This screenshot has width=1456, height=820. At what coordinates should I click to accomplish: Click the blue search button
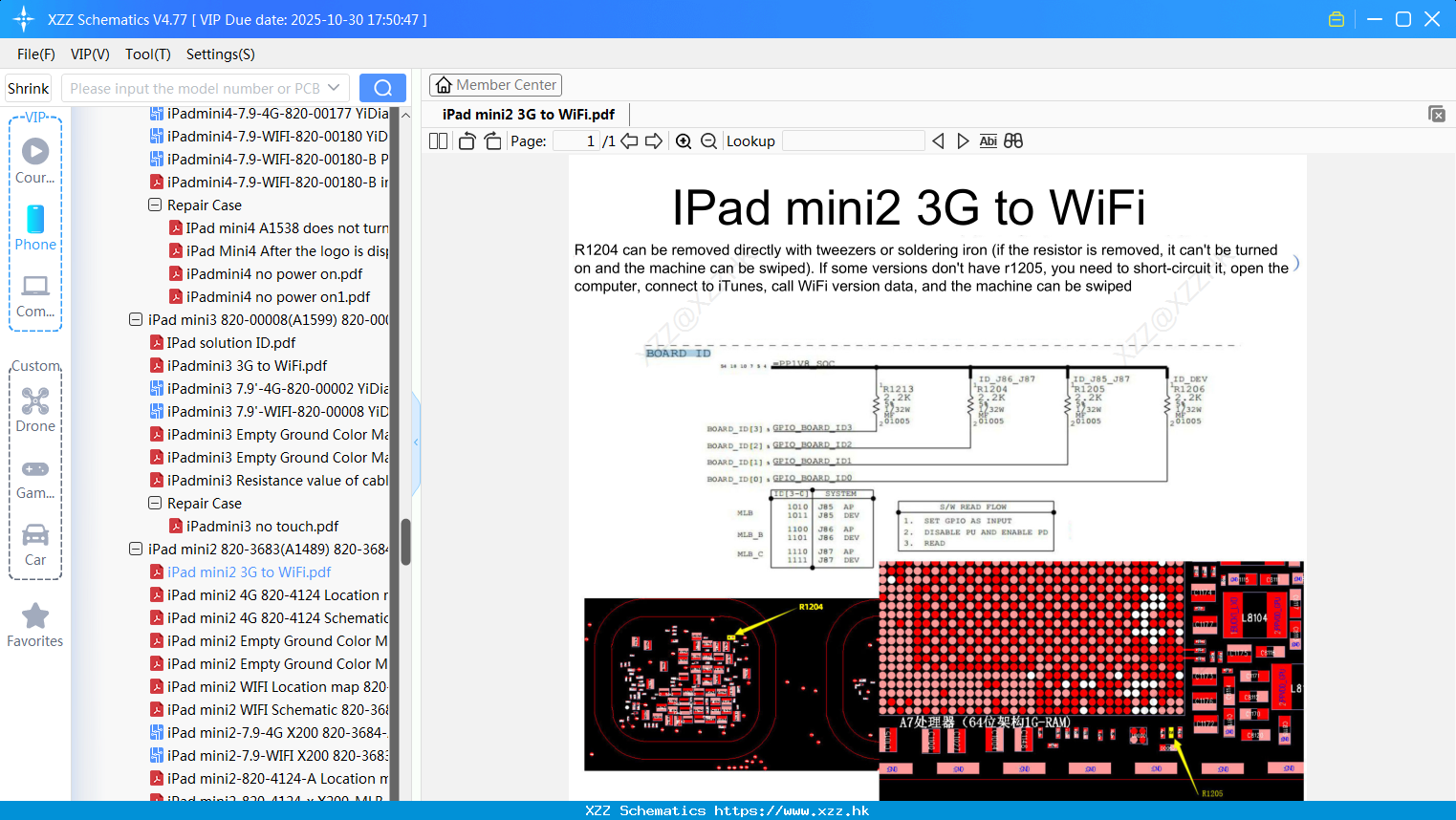click(382, 88)
